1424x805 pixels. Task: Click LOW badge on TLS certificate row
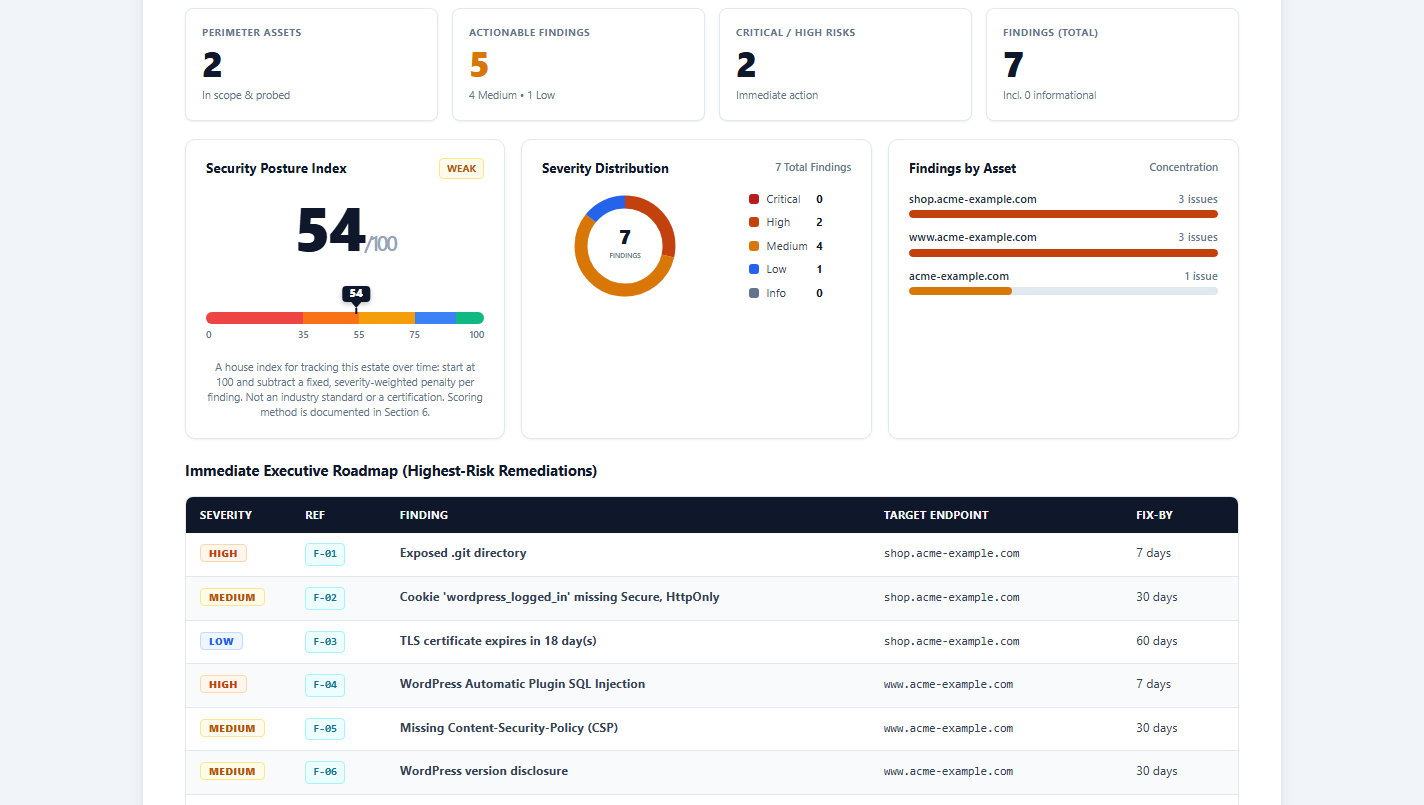[221, 641]
